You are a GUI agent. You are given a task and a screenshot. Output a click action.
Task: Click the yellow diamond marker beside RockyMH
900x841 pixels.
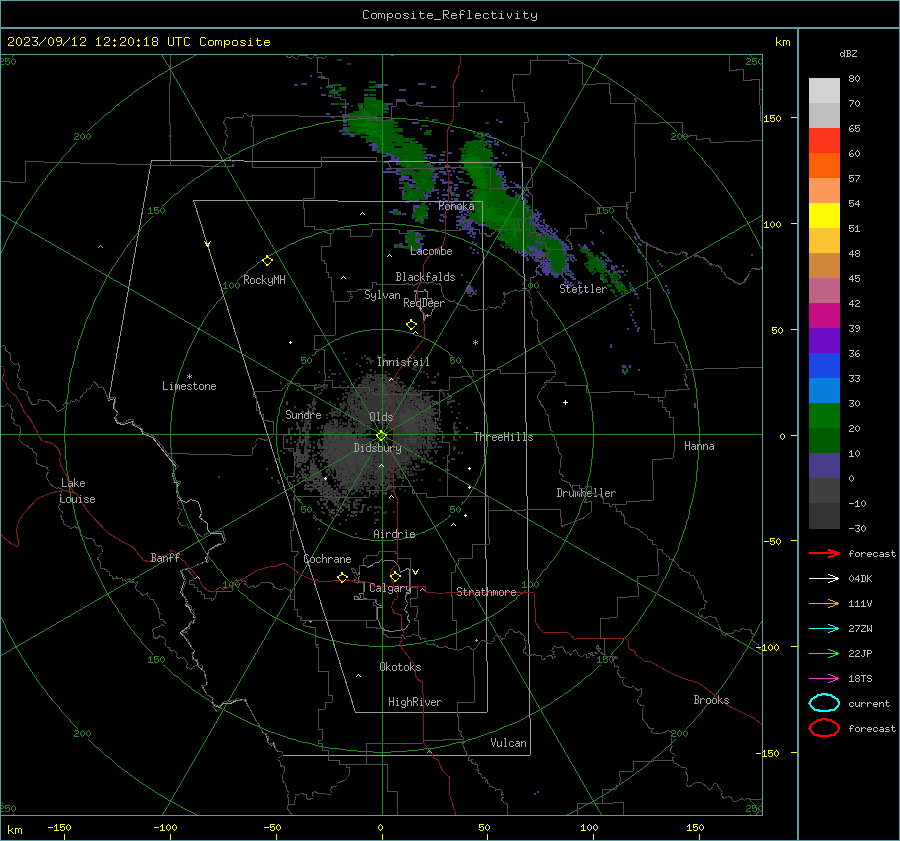pyautogui.click(x=267, y=261)
